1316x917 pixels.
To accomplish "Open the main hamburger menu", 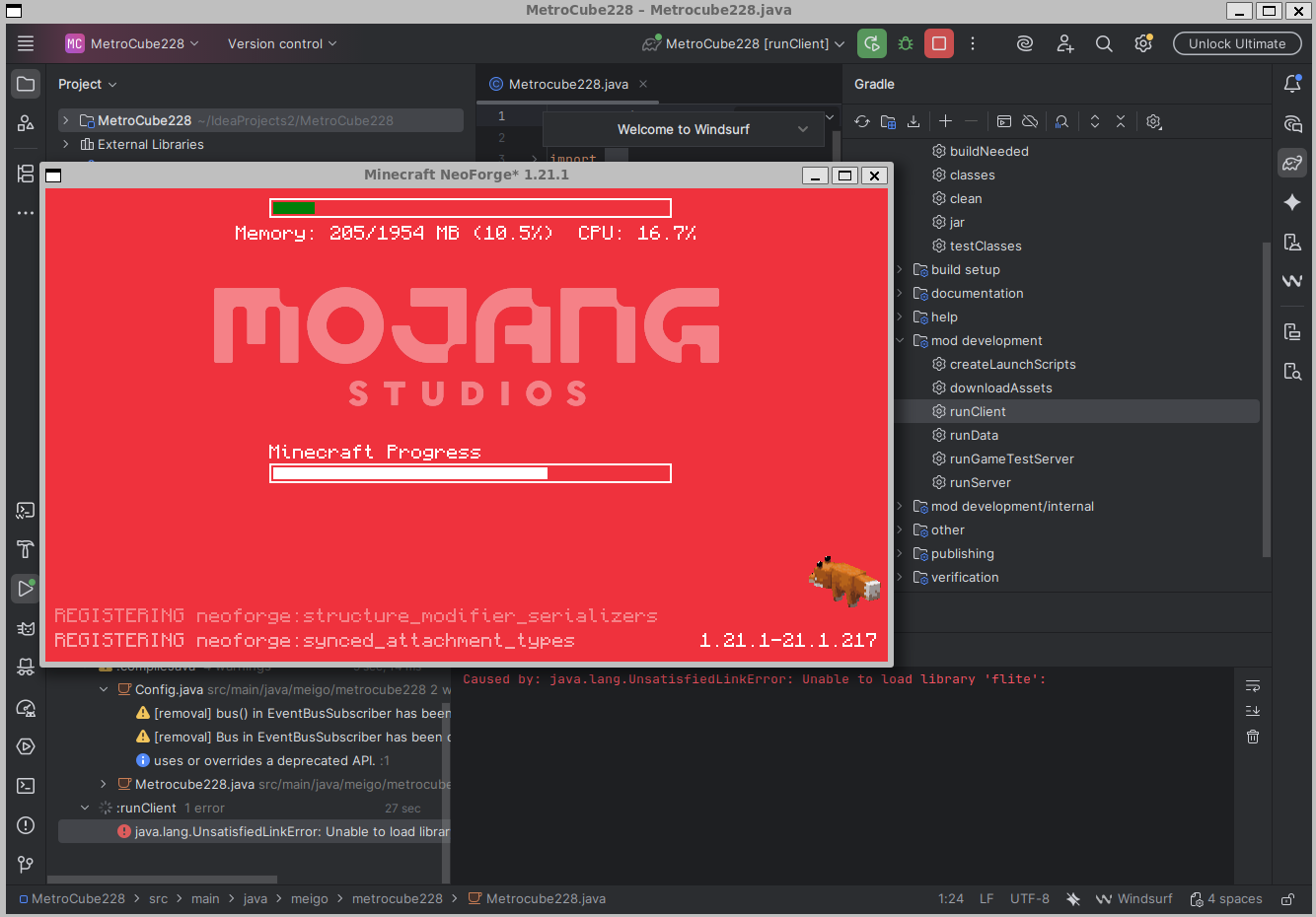I will coord(26,43).
